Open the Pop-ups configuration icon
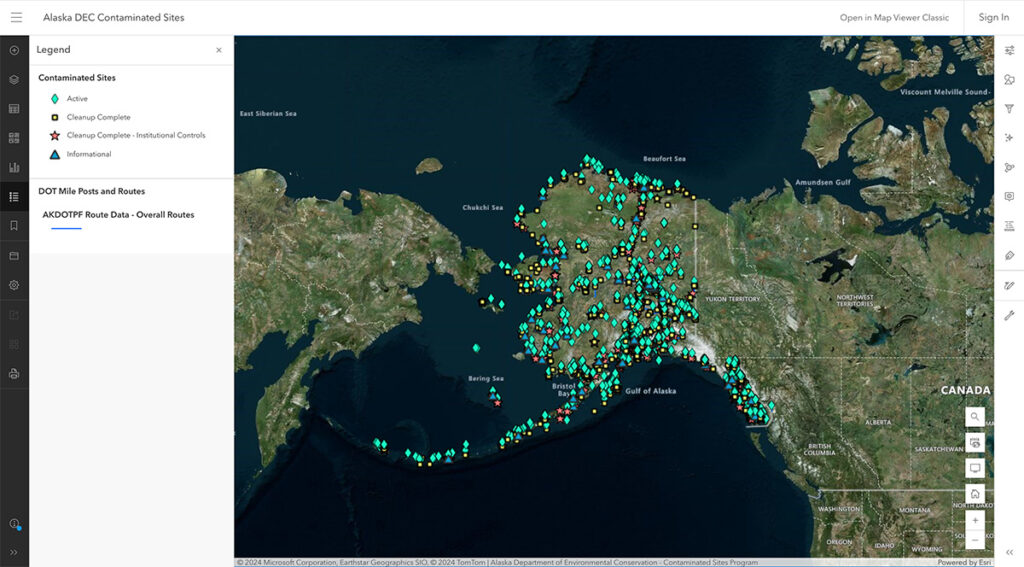This screenshot has height=567, width=1024. point(1009,197)
